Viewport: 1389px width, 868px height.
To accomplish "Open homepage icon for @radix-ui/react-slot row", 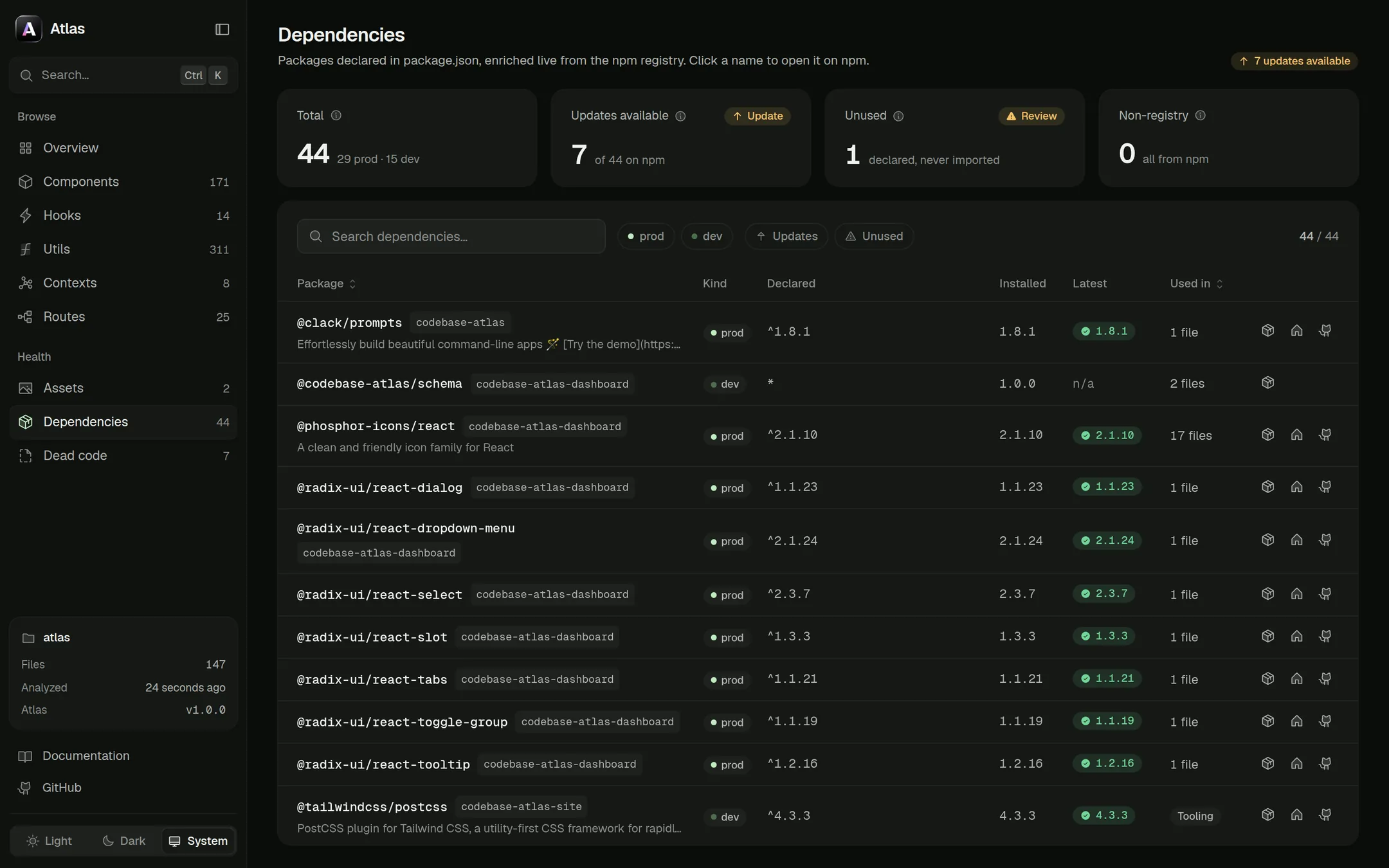I will point(1296,636).
